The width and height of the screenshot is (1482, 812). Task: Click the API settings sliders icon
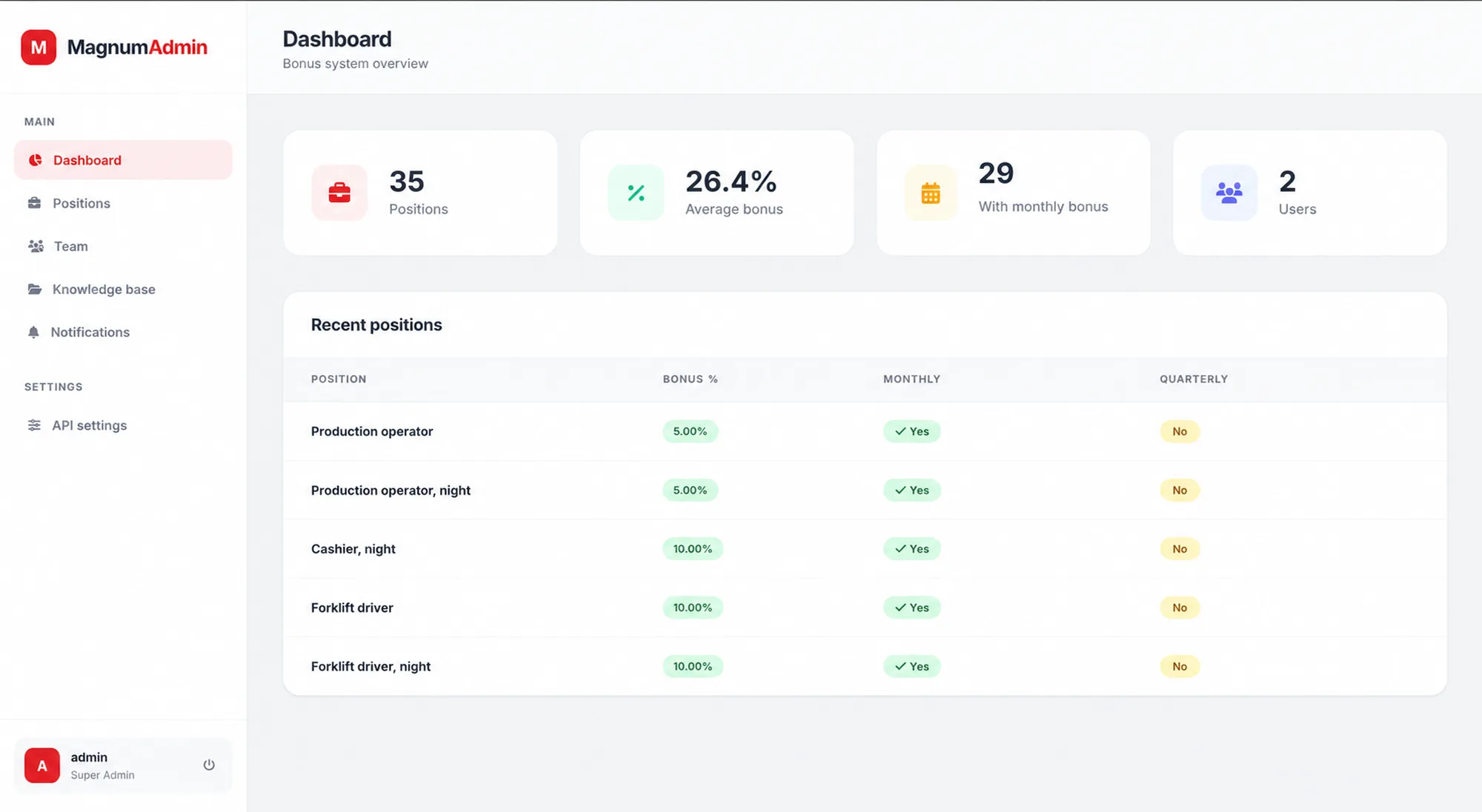point(34,425)
